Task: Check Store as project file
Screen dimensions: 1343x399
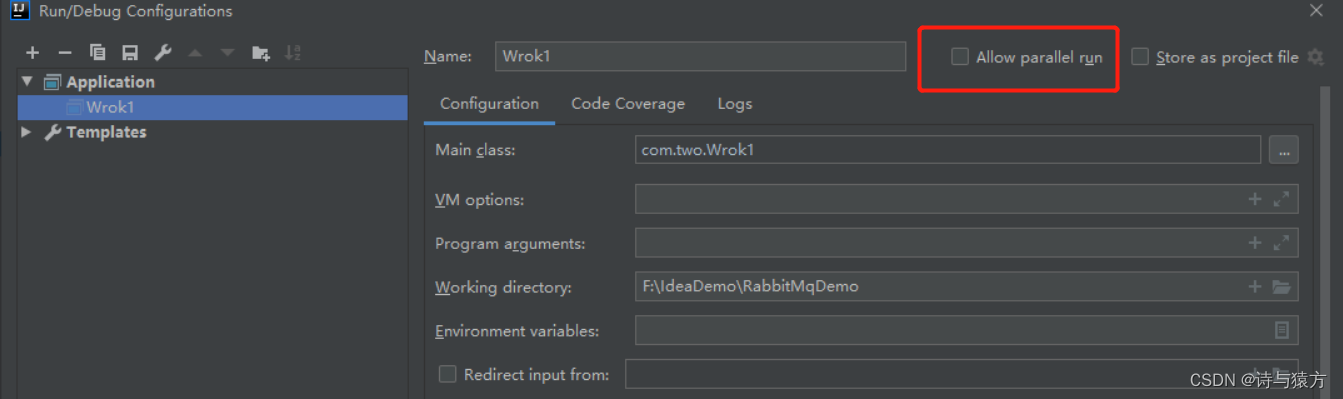Action: pyautogui.click(x=1140, y=57)
